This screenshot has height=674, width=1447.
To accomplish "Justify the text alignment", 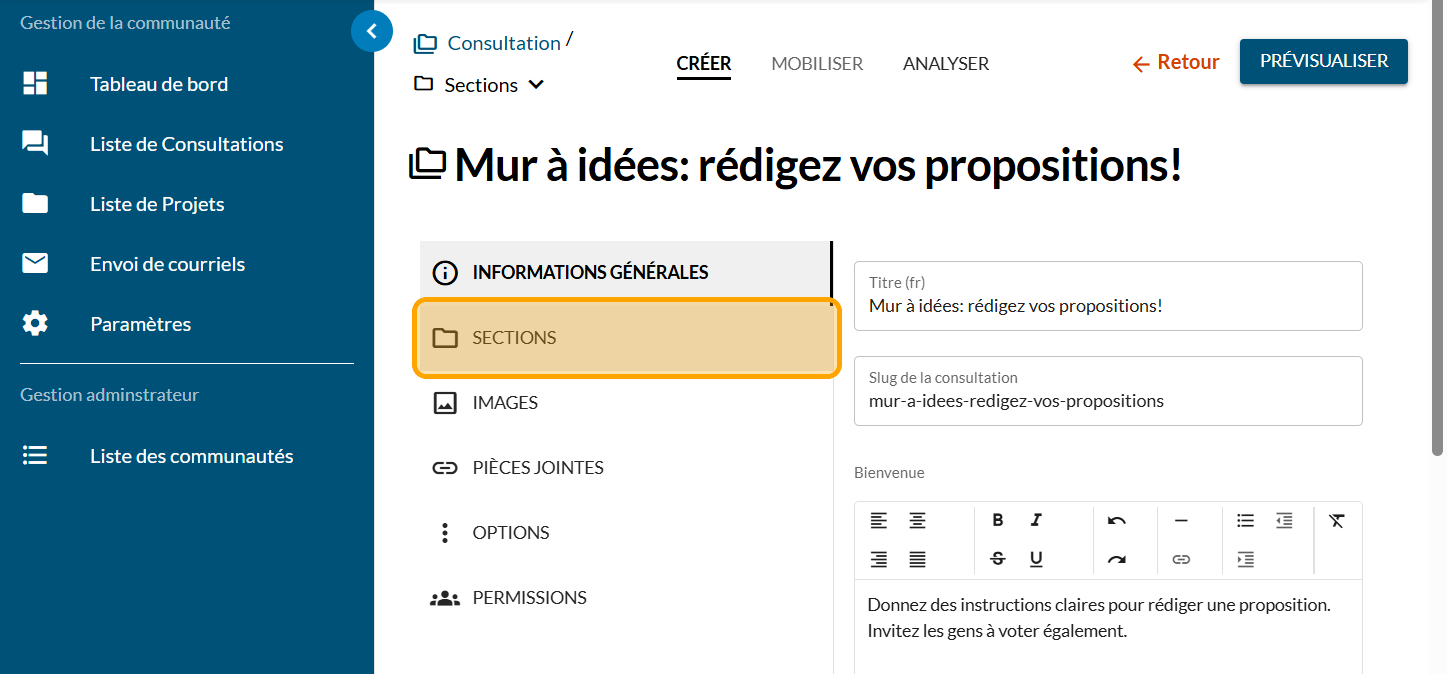I will (917, 559).
